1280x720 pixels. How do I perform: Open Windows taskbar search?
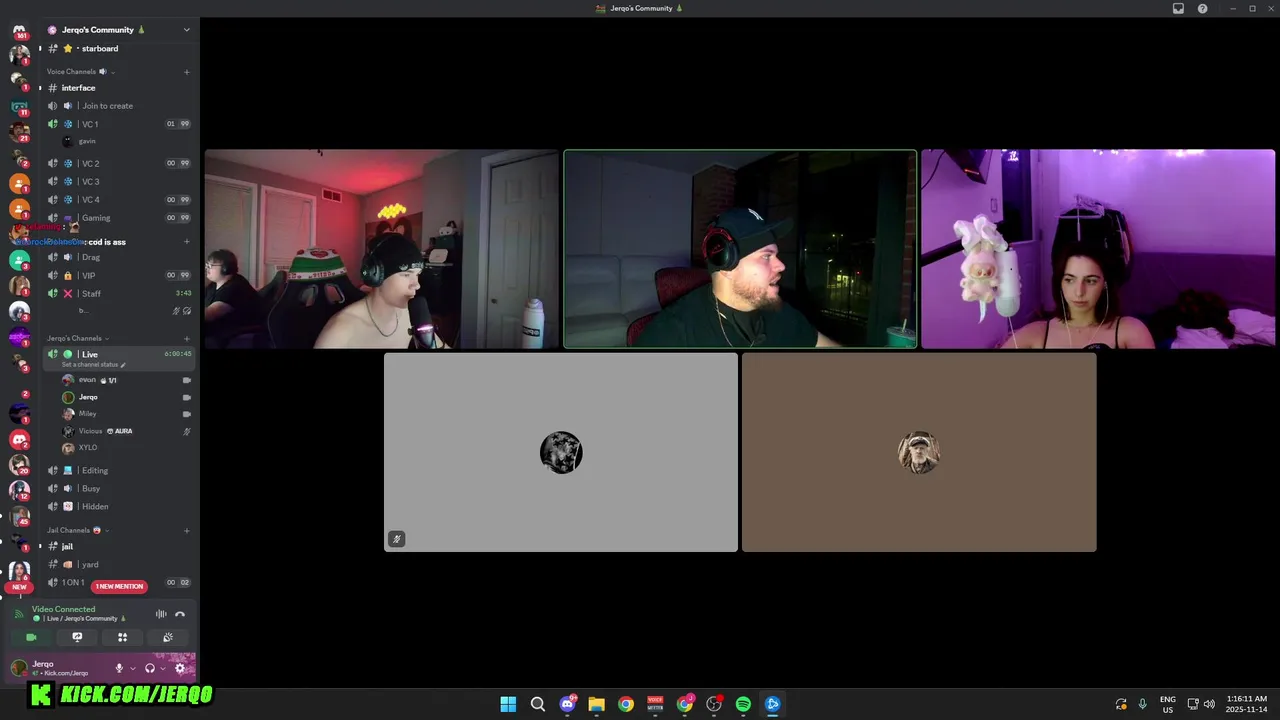coord(537,704)
